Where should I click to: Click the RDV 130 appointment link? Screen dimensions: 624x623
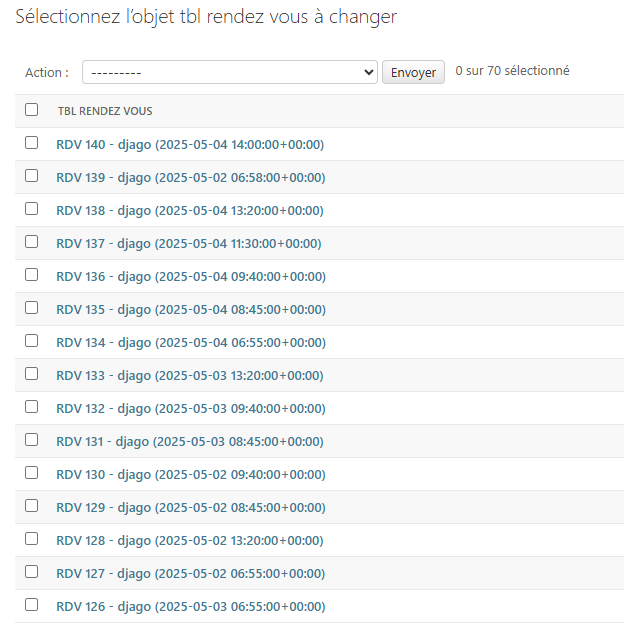190,475
